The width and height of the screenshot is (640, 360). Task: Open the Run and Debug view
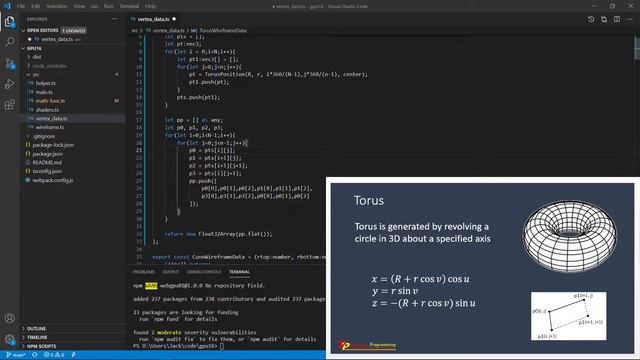click(x=9, y=84)
